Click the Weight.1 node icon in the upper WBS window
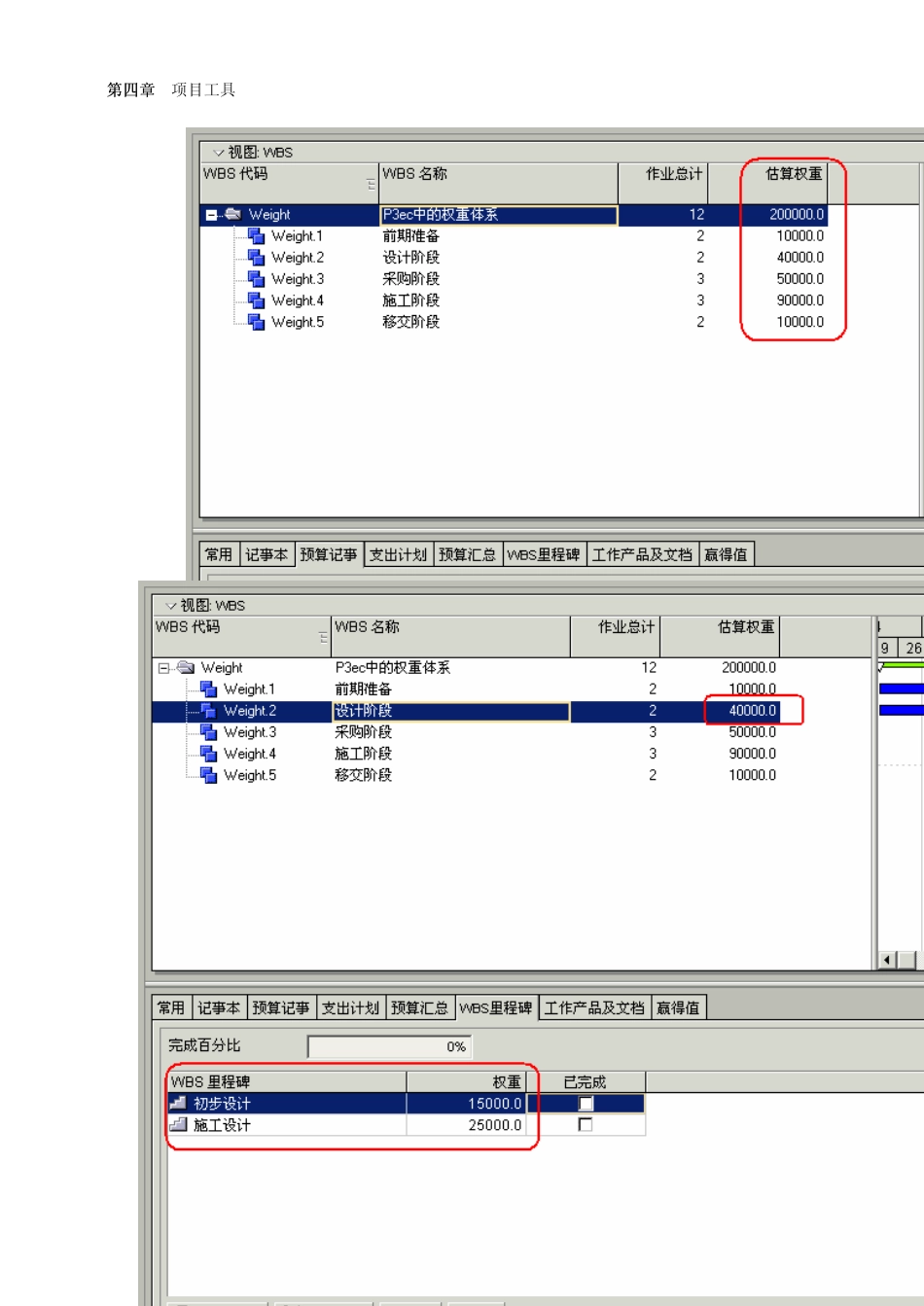This screenshot has height=1306, width=924. (257, 236)
